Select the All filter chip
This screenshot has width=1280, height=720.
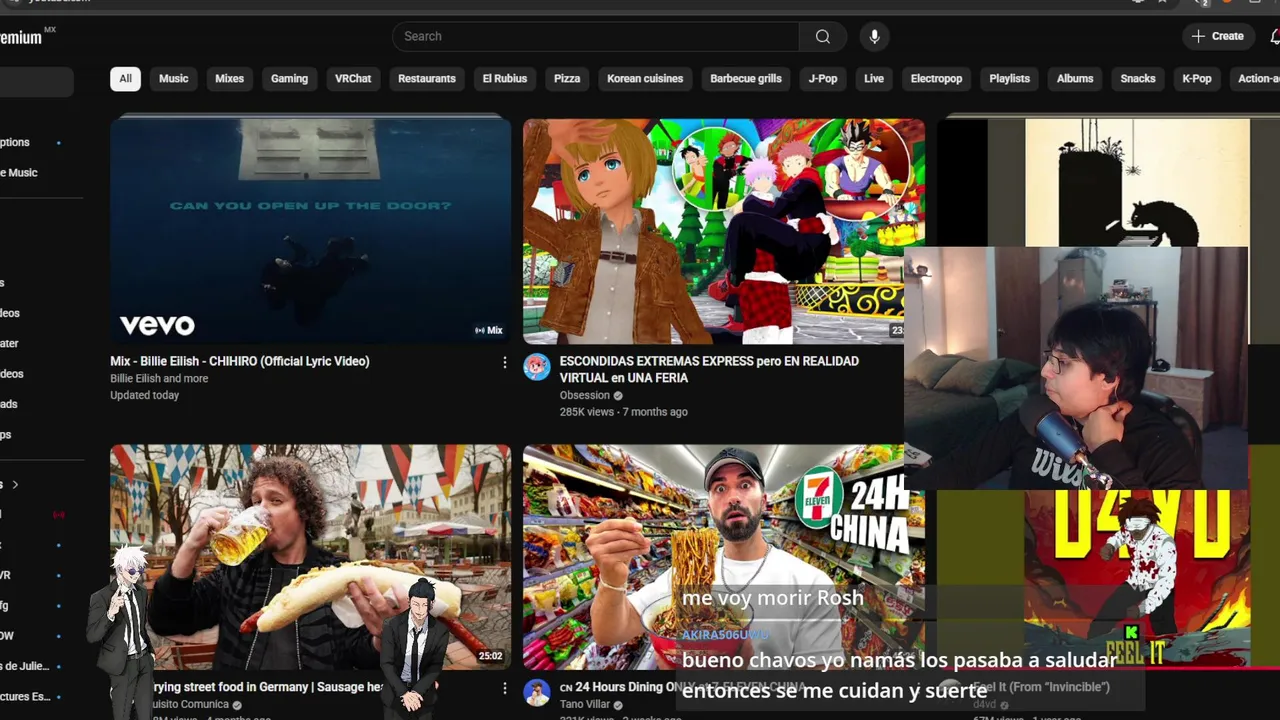[125, 79]
